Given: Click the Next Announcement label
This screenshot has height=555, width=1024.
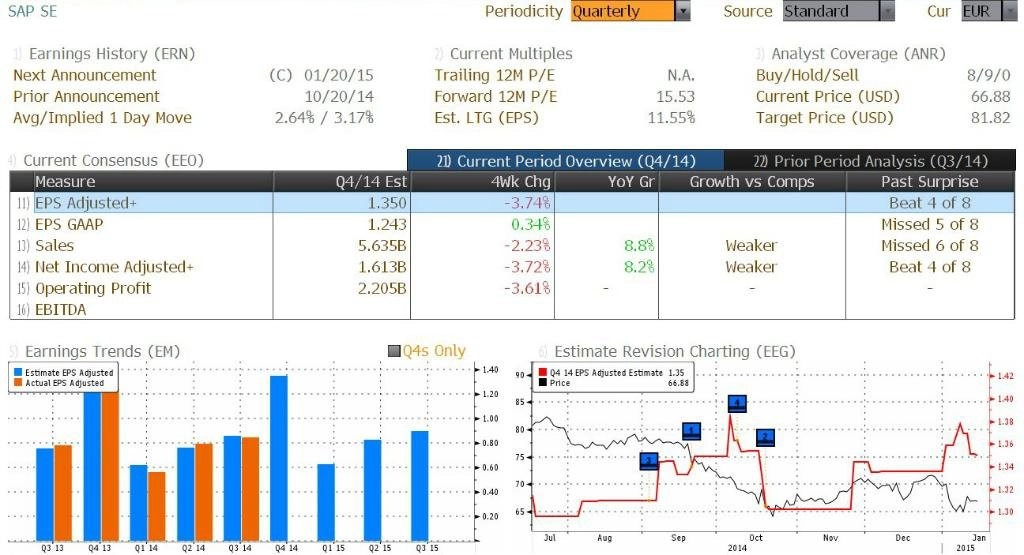Looking at the screenshot, I should tap(85, 75).
